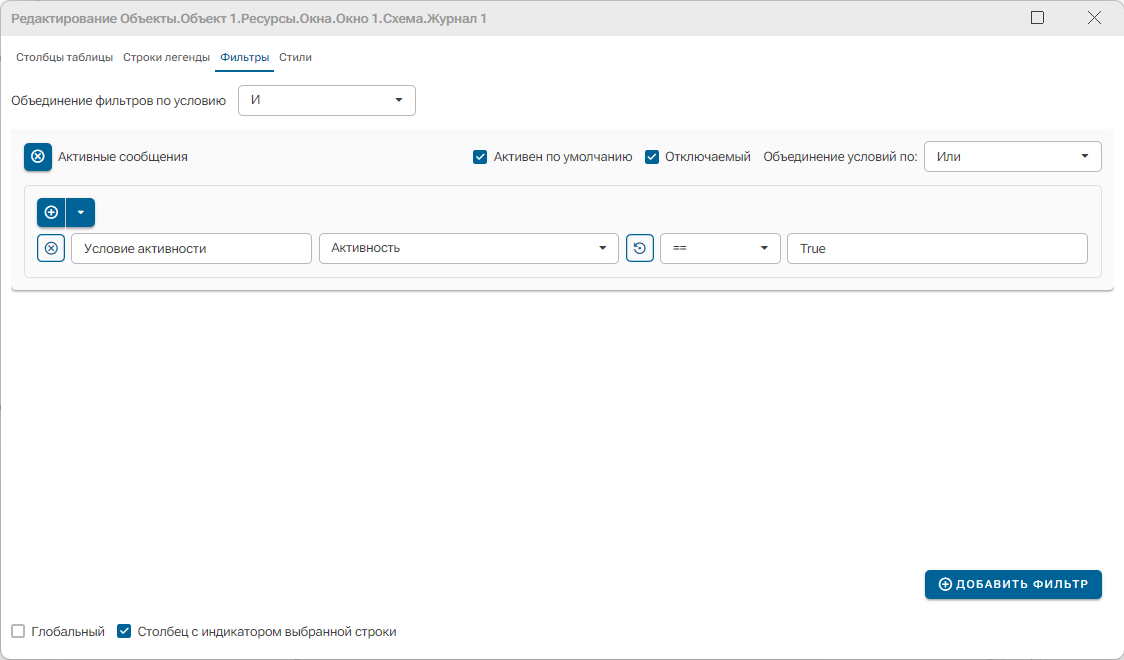This screenshot has width=1124, height=660.
Task: Click the "Условие активности" name field
Action: point(191,248)
